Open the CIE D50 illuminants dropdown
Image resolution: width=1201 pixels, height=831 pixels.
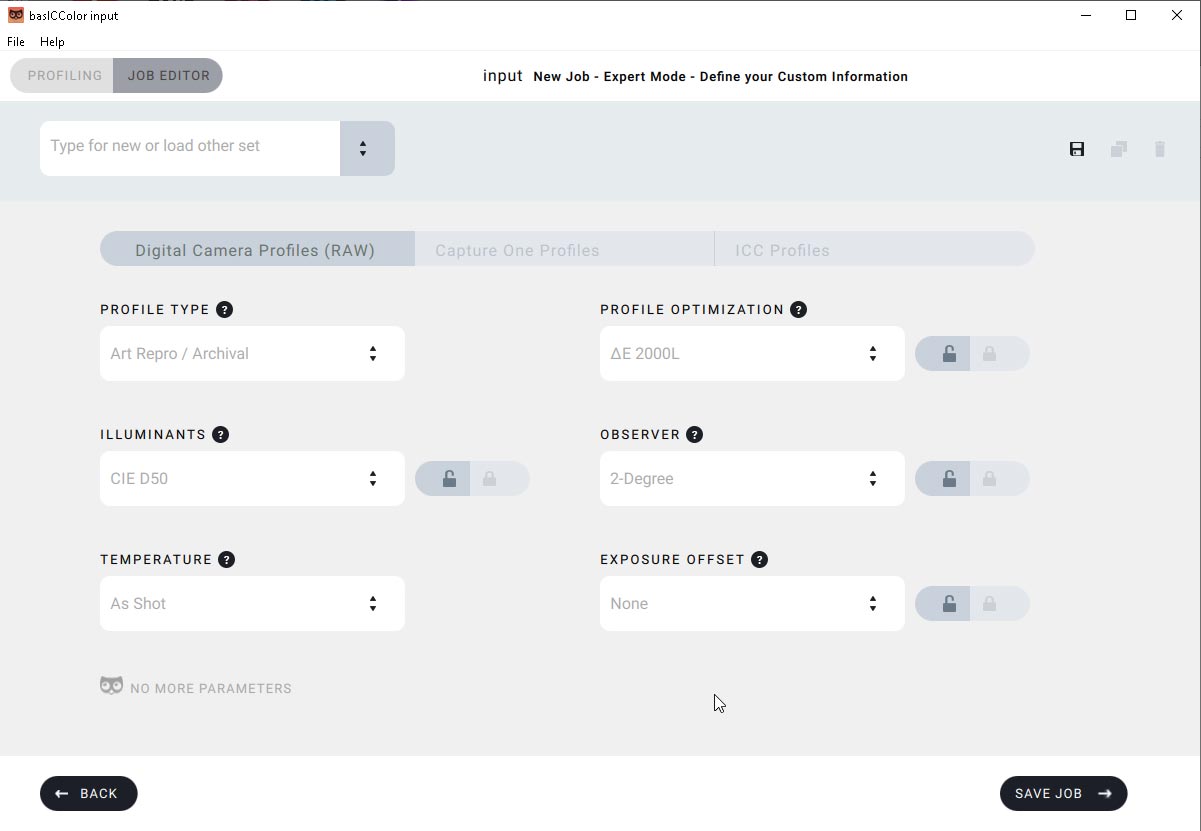point(252,478)
